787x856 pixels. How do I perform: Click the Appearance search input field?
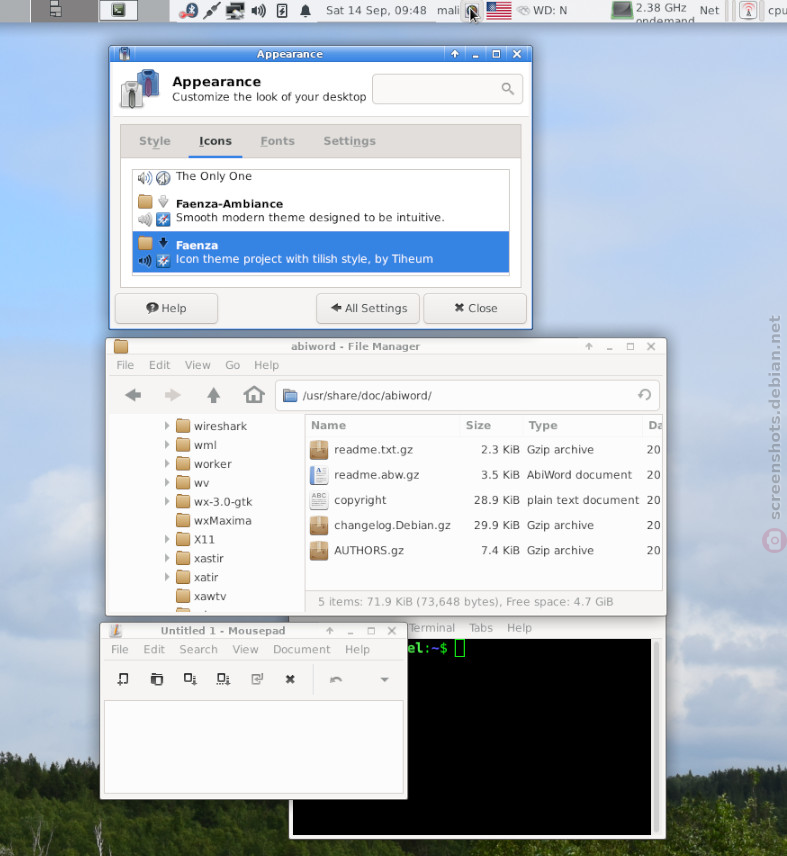[447, 88]
